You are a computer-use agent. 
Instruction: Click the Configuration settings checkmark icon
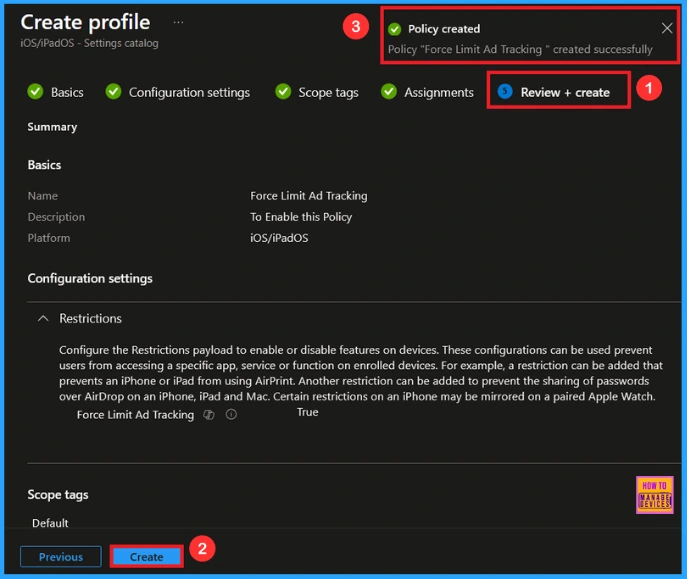(x=113, y=92)
